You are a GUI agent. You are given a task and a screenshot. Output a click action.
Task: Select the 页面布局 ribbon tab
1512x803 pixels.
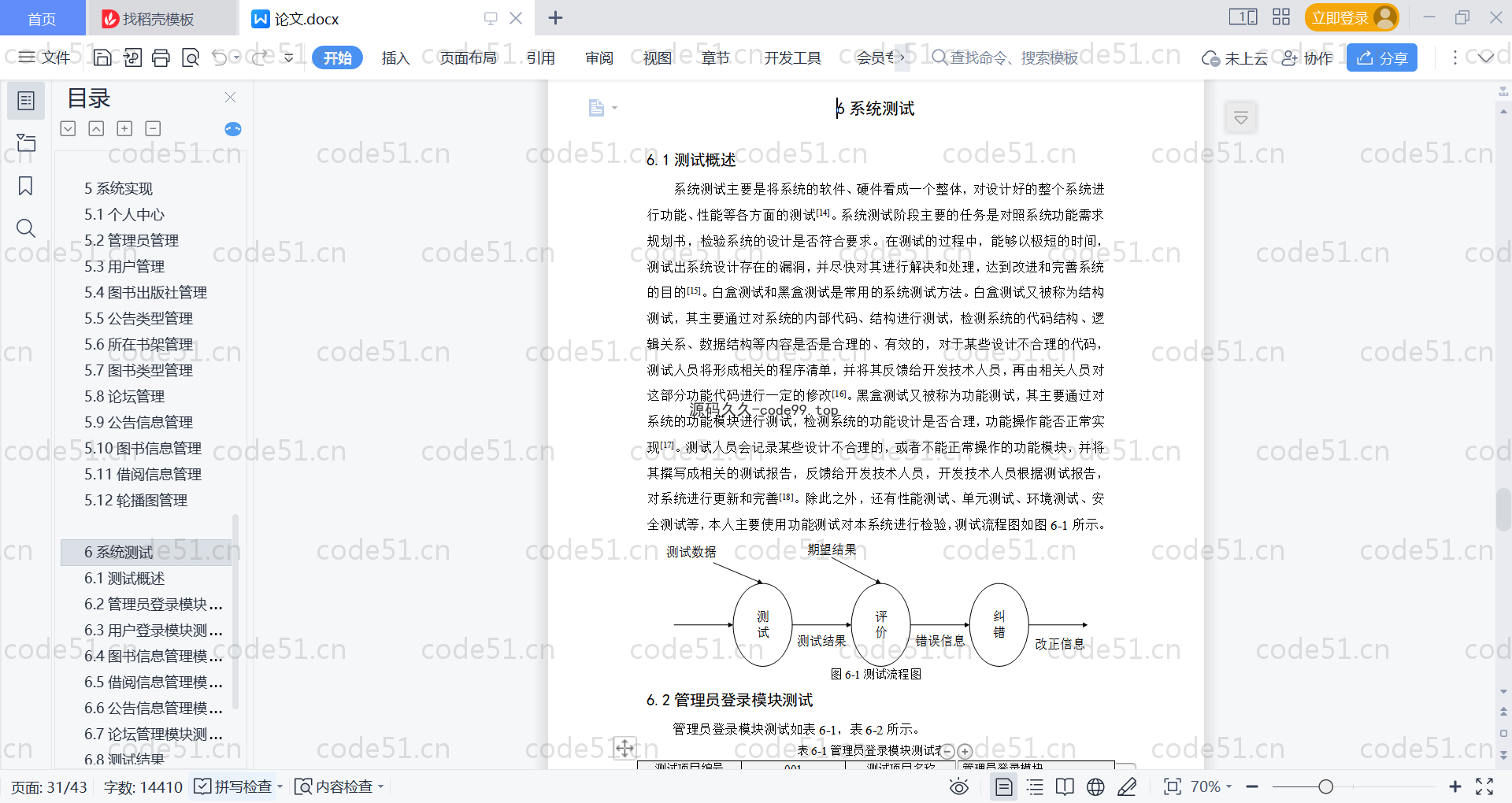[x=468, y=57]
